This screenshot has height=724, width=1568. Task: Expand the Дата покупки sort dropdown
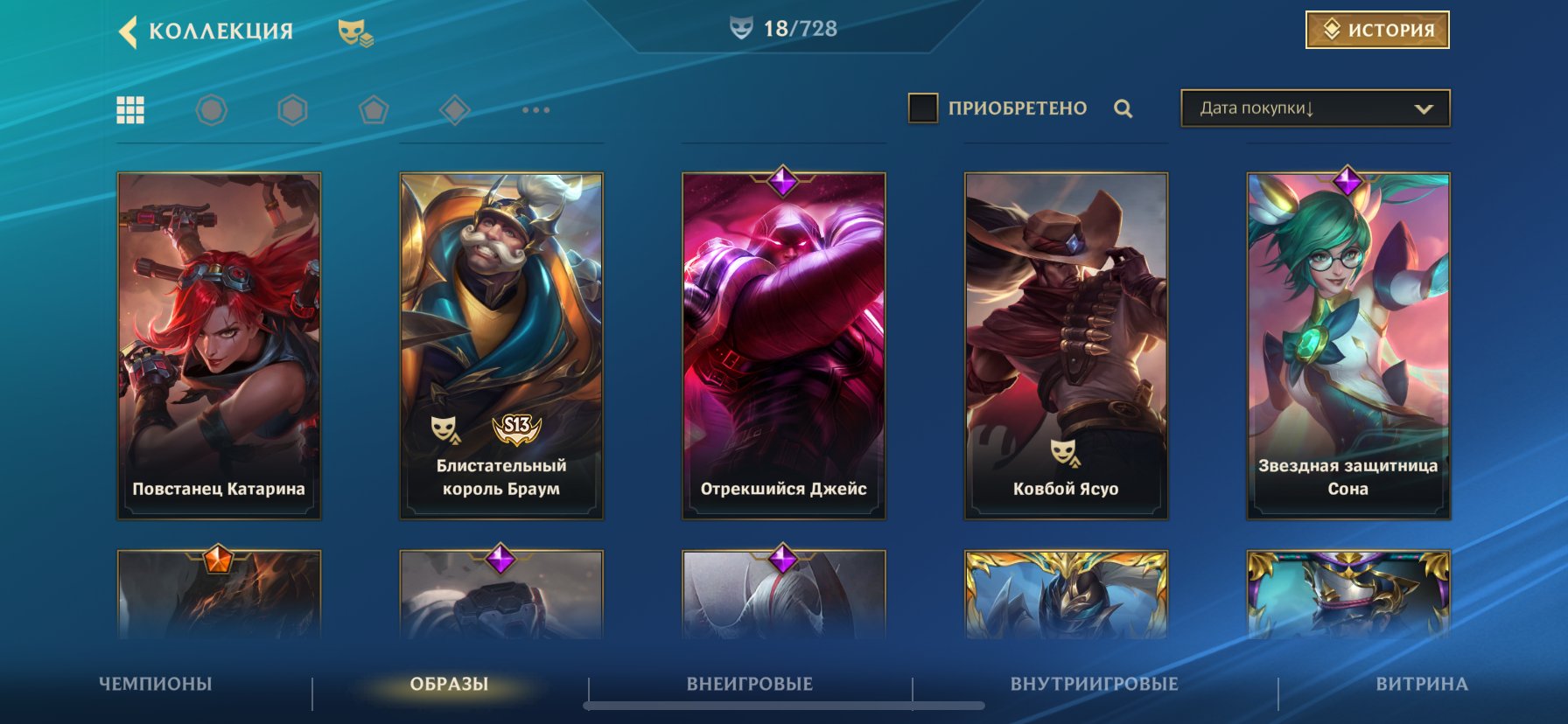click(x=1315, y=108)
